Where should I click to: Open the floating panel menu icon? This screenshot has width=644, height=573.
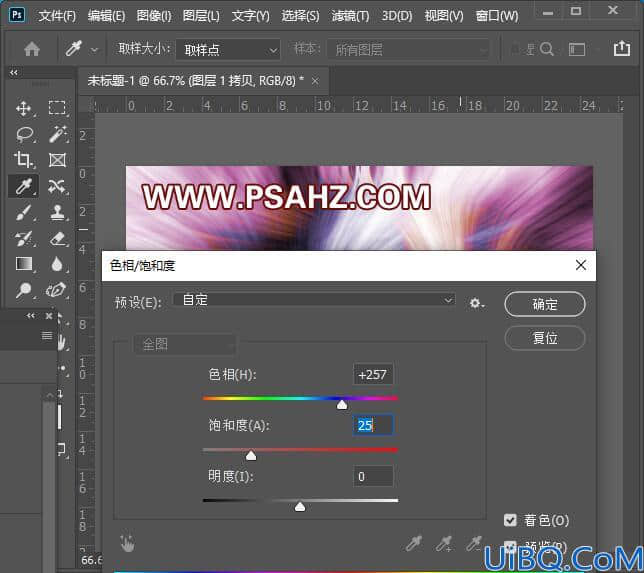pos(47,336)
